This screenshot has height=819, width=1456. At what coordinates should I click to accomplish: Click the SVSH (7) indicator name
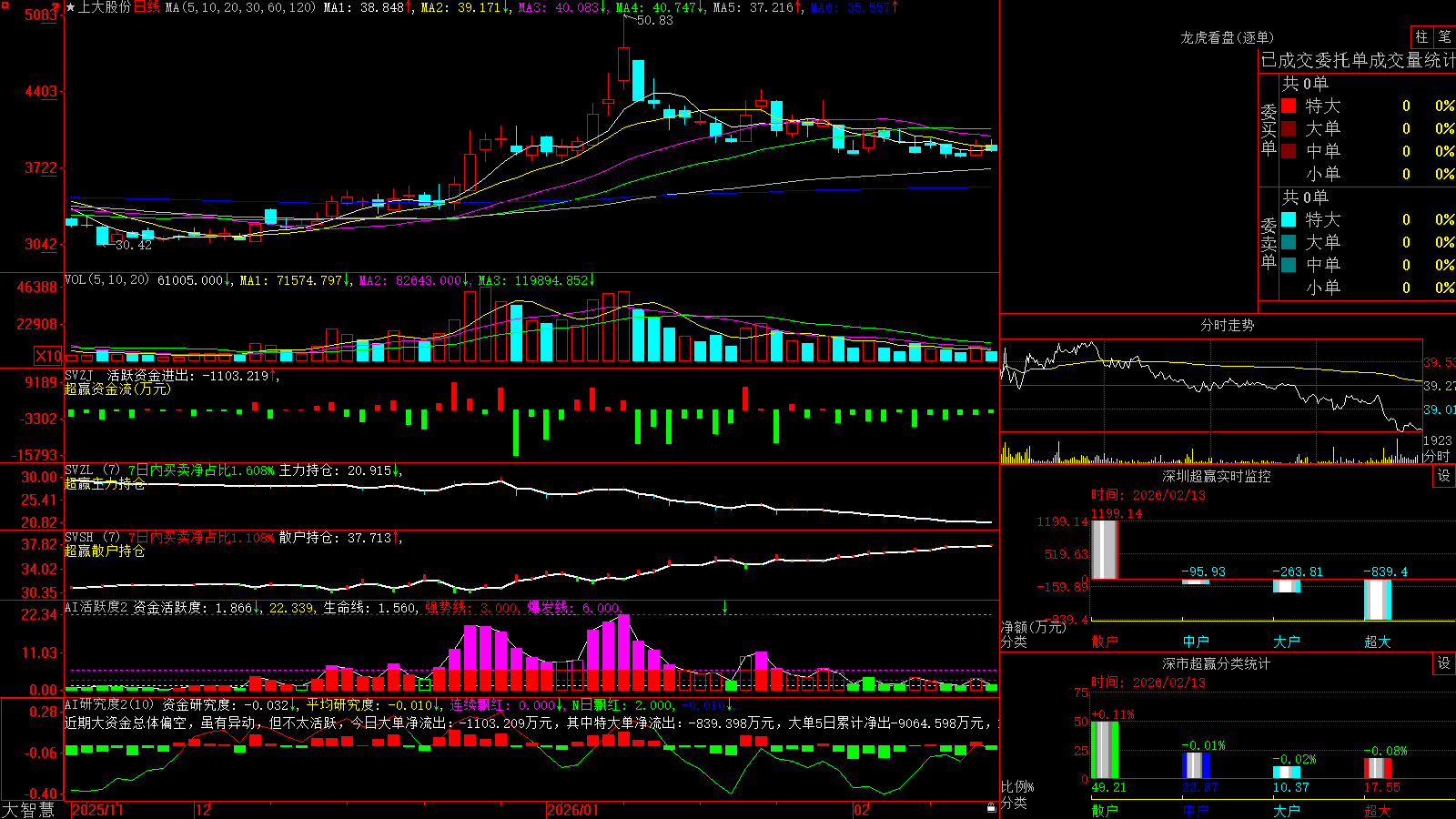pos(92,538)
